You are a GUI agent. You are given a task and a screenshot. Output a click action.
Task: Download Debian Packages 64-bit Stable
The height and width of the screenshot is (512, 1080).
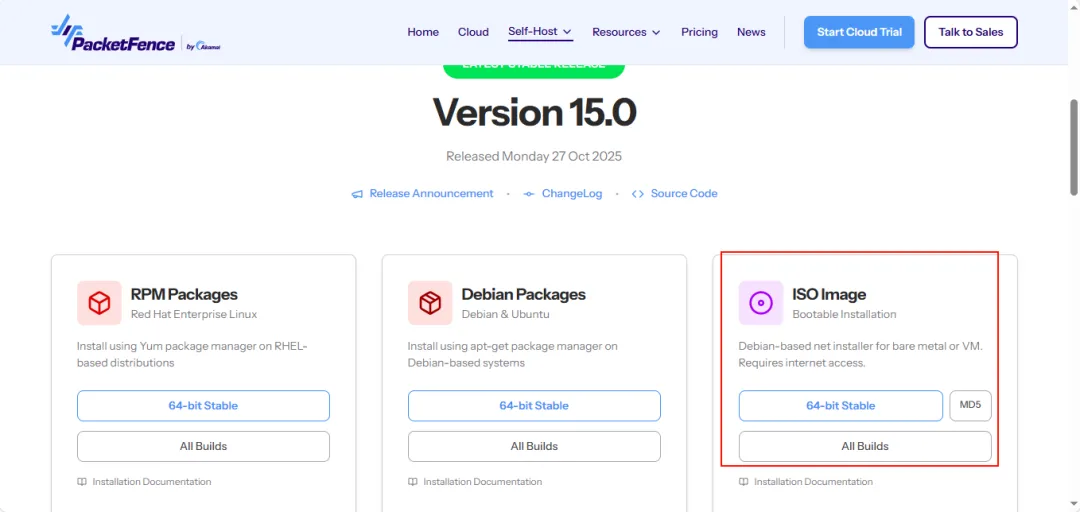(534, 406)
